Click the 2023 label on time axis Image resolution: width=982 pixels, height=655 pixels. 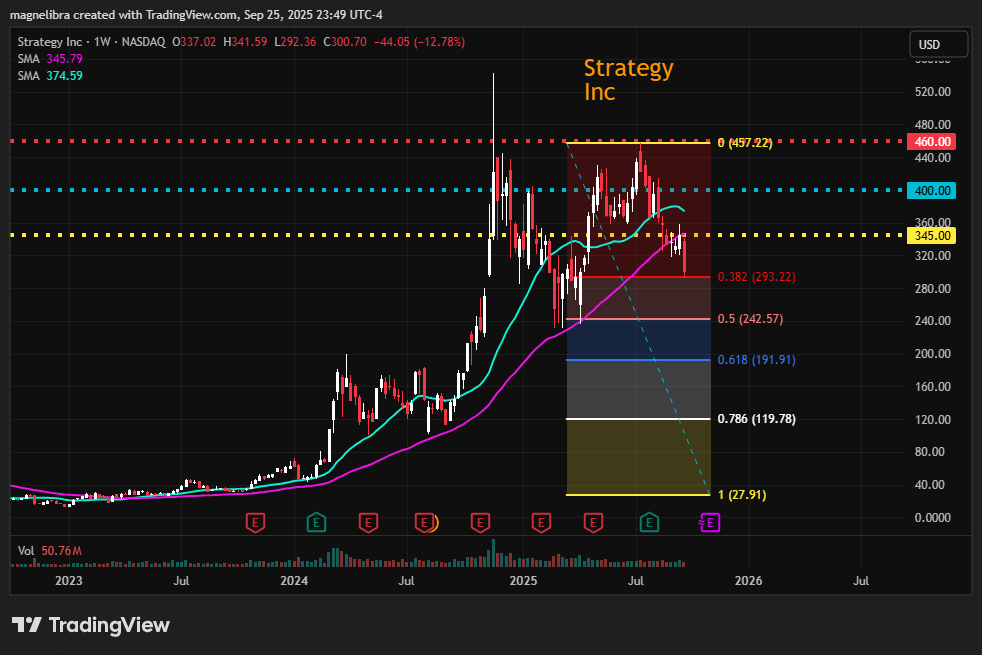(x=68, y=580)
